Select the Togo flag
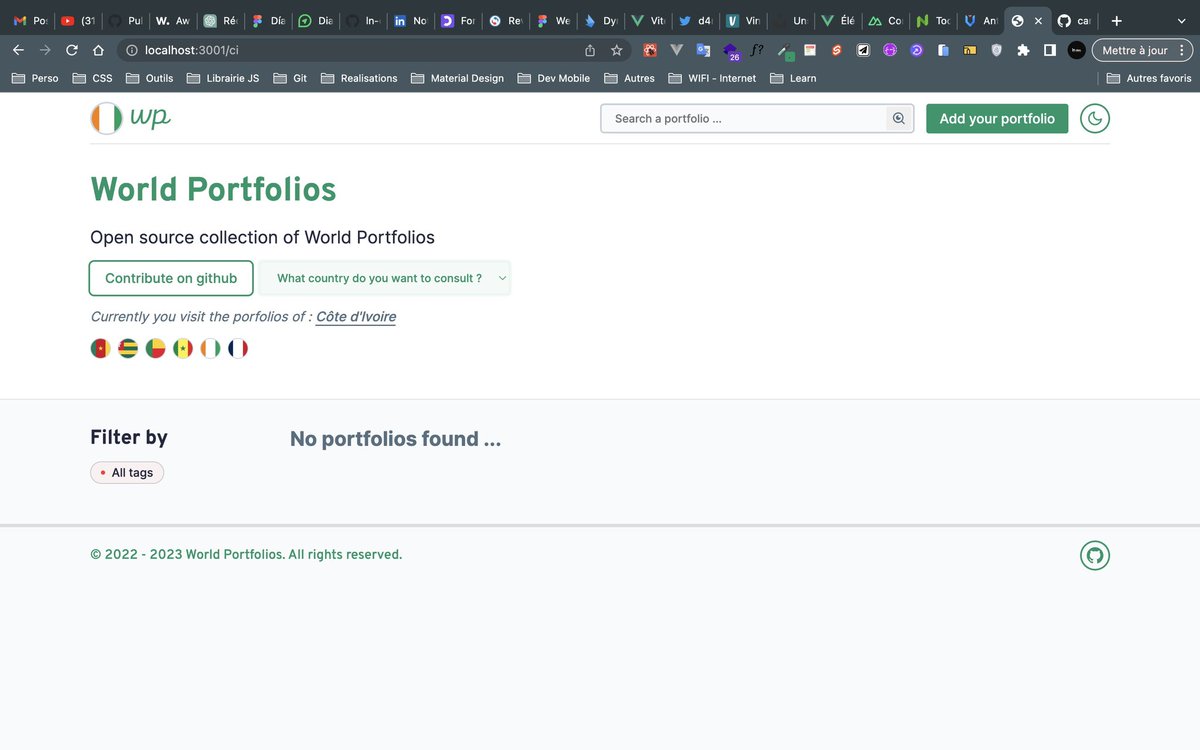The height and width of the screenshot is (750, 1200). click(128, 348)
